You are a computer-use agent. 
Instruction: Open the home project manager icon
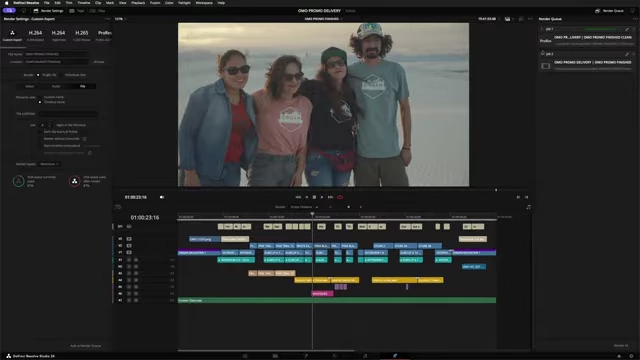pos(619,356)
